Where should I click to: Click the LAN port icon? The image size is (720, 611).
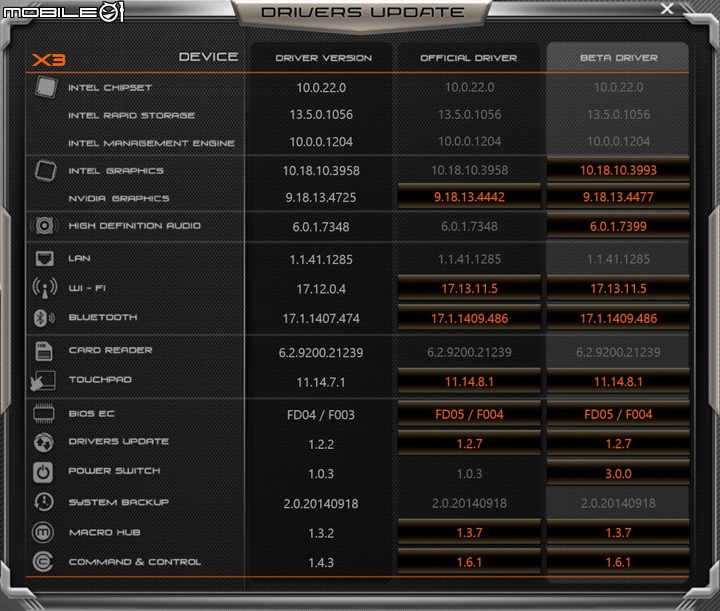45,258
